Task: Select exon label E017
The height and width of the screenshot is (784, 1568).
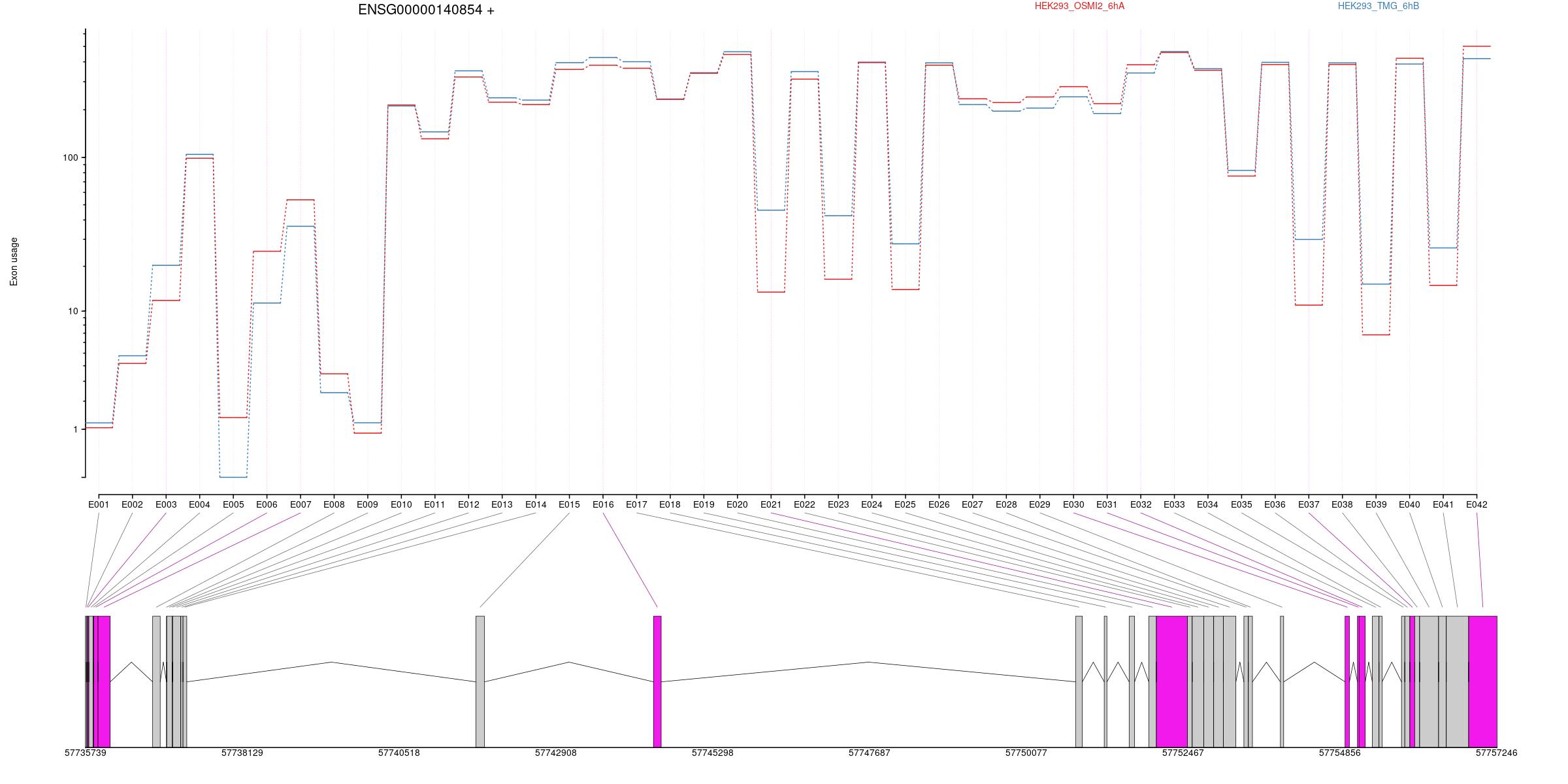Action: coord(636,504)
